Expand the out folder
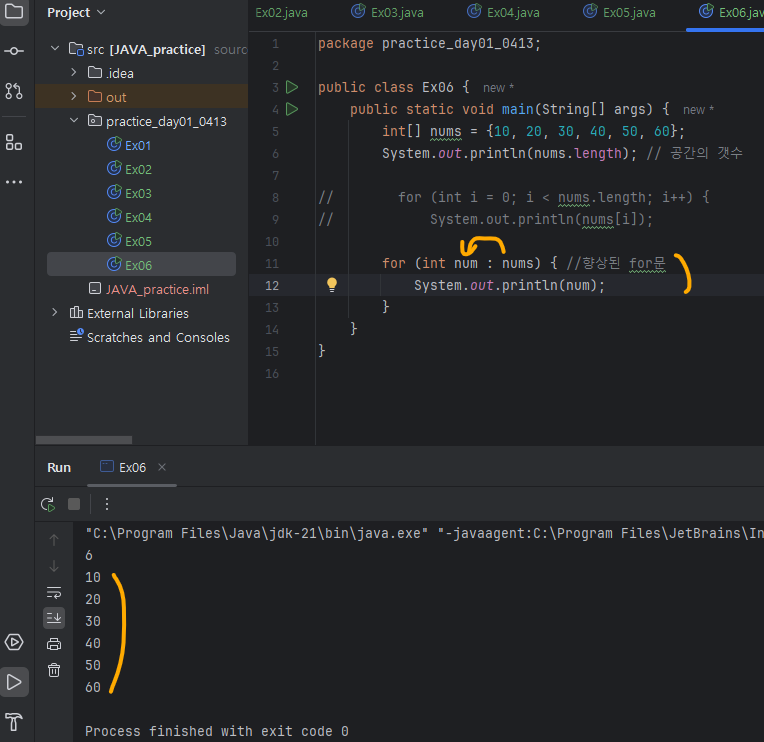Screen dimensions: 764x742 point(74,96)
